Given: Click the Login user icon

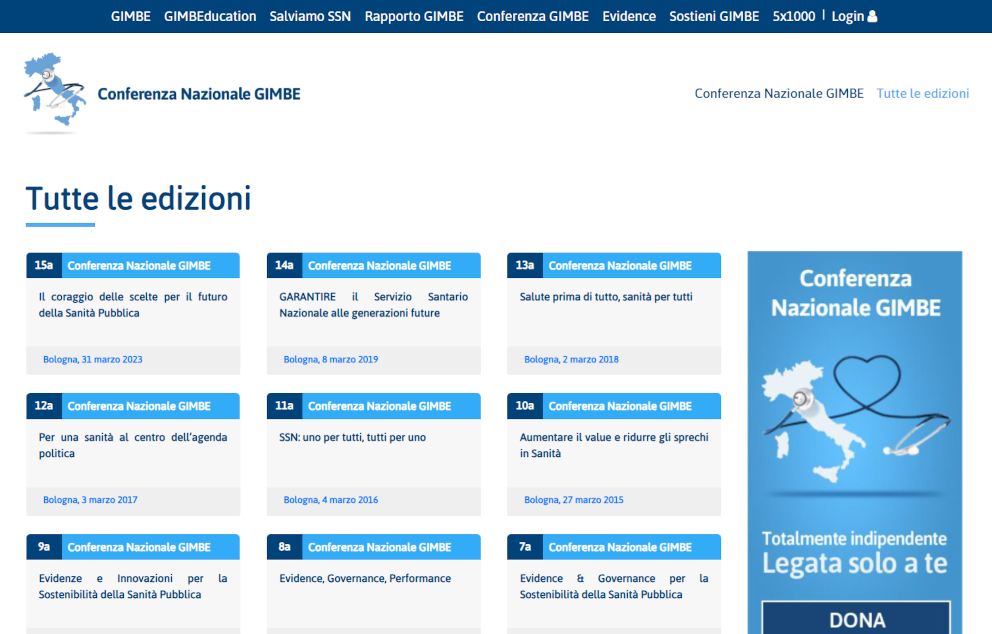Looking at the screenshot, I should click(872, 16).
